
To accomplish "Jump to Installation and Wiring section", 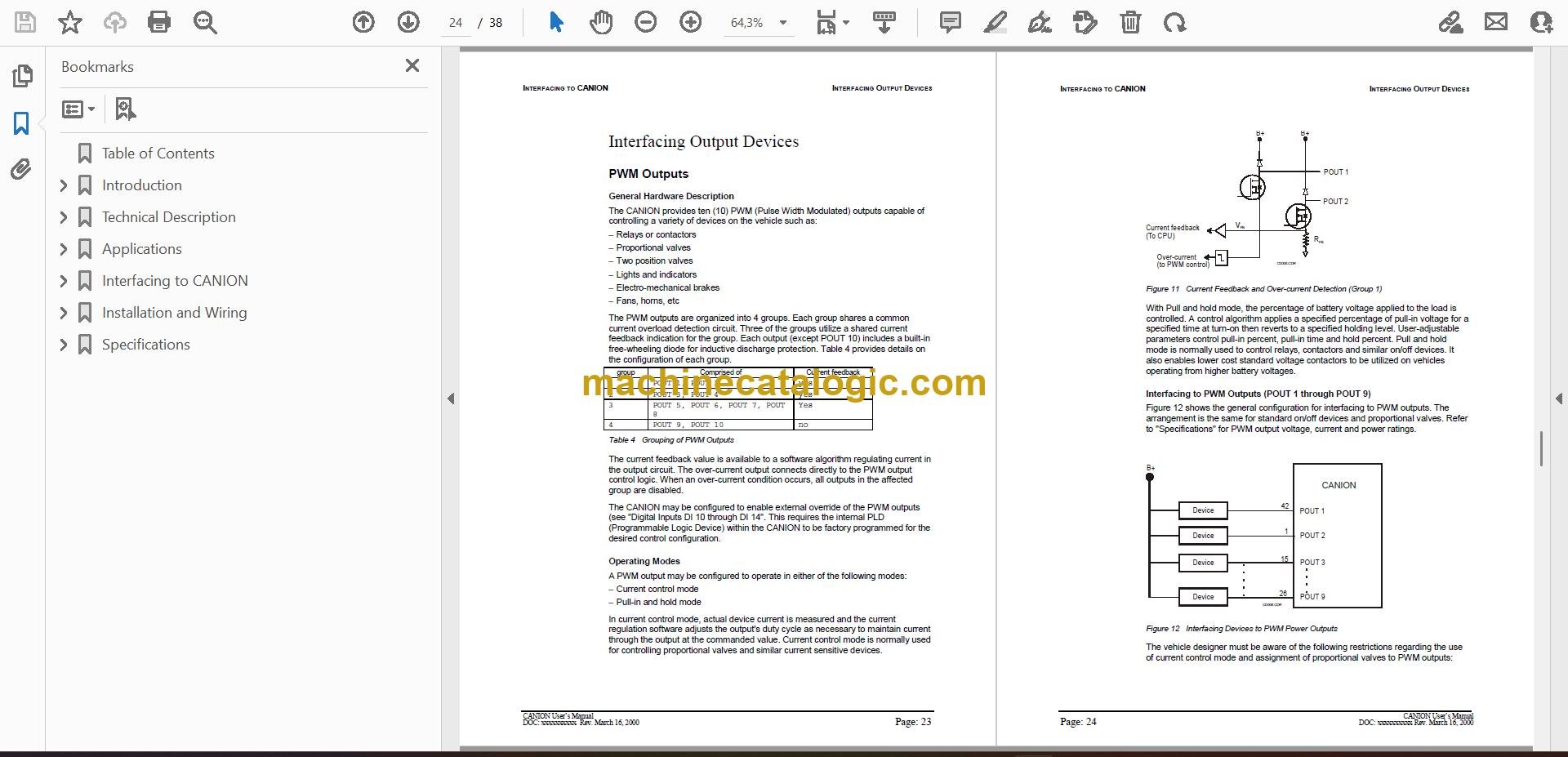I will [x=174, y=313].
